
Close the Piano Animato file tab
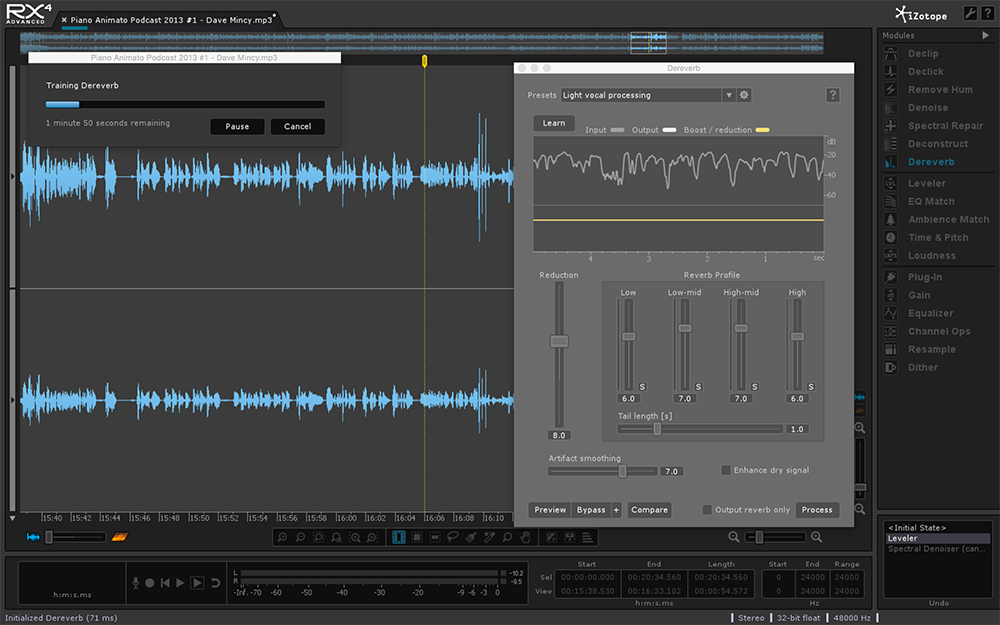pyautogui.click(x=64, y=20)
